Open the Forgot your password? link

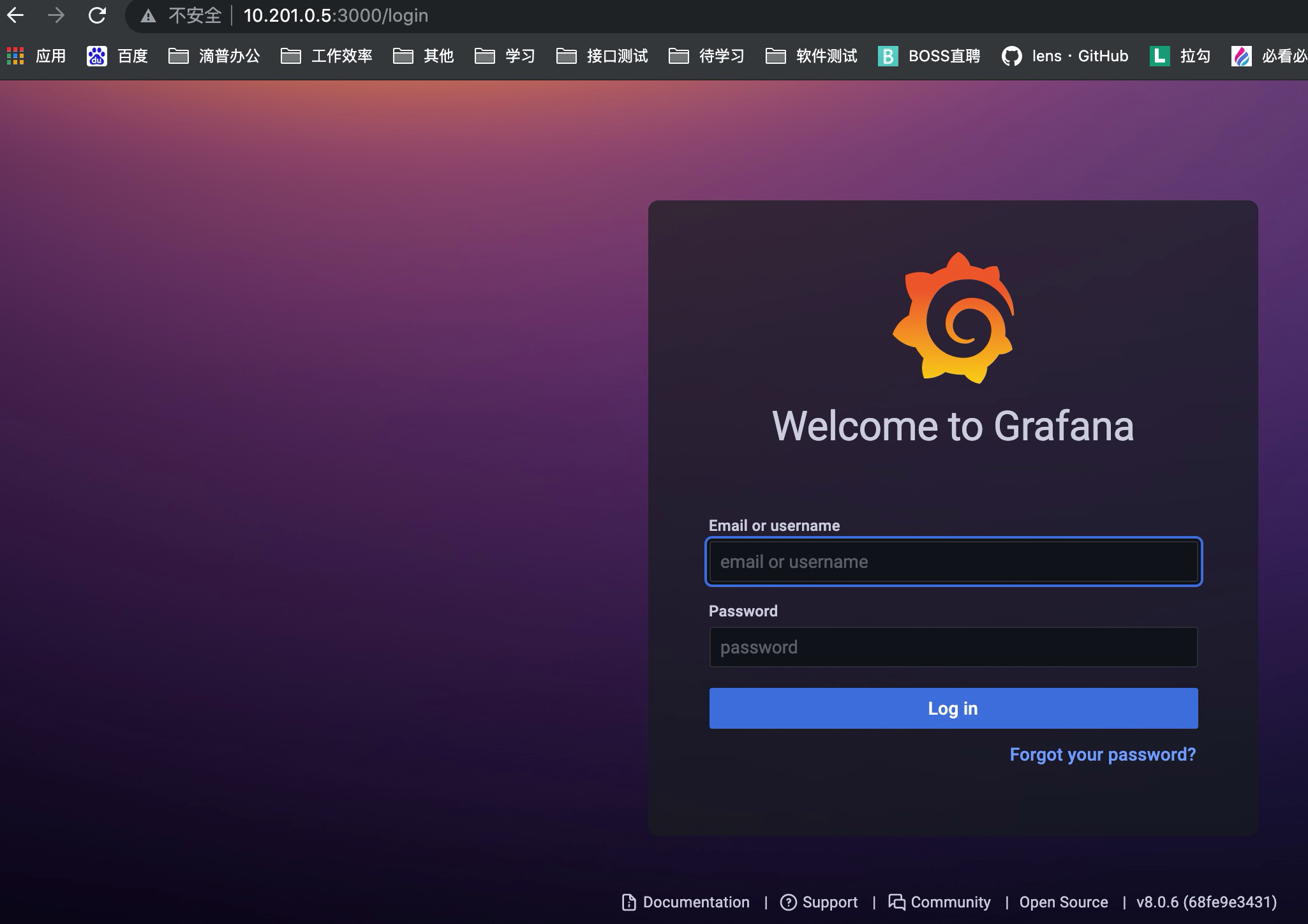[1103, 755]
